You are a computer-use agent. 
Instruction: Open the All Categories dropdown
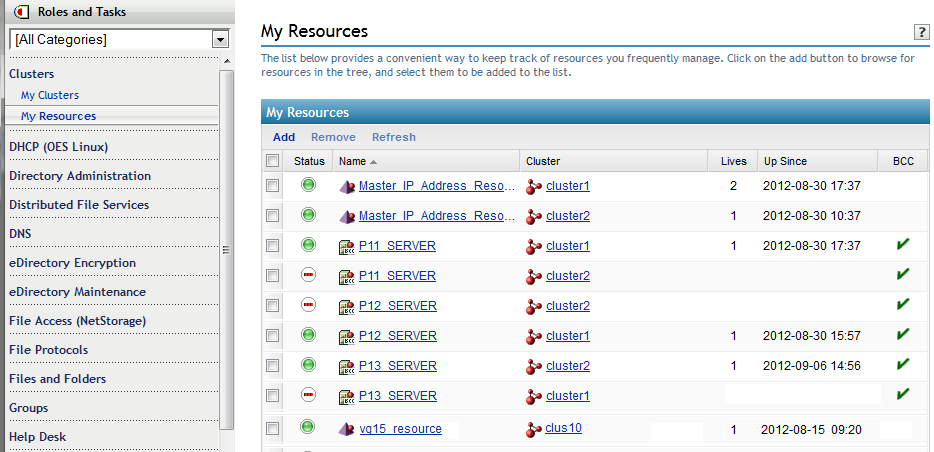[220, 40]
